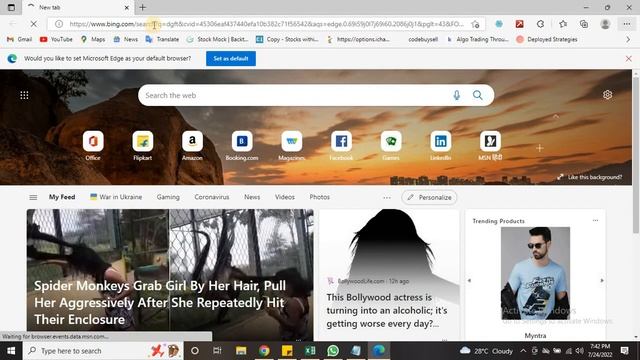Open the Amazon quick link
640x360 pixels.
[x=192, y=146]
